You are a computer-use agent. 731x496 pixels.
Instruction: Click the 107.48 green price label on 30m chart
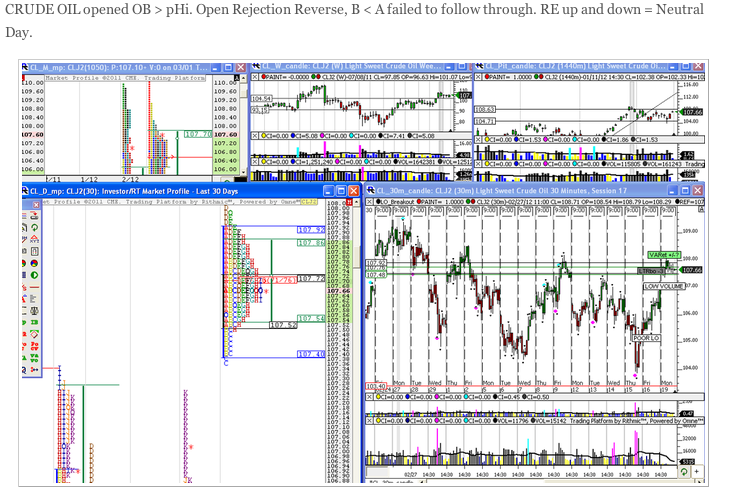point(375,275)
